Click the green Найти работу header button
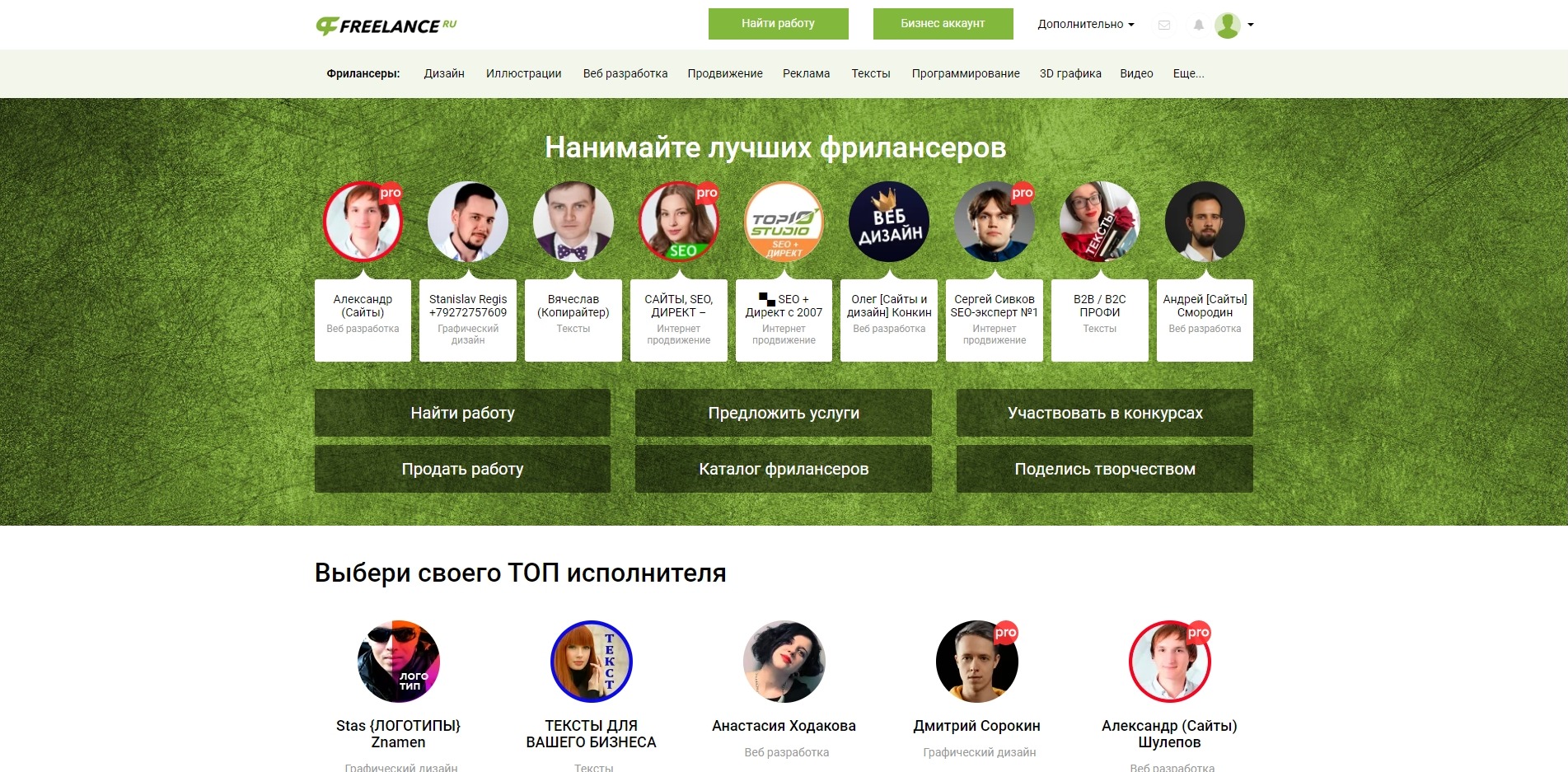The height and width of the screenshot is (772, 1568). coord(778,23)
